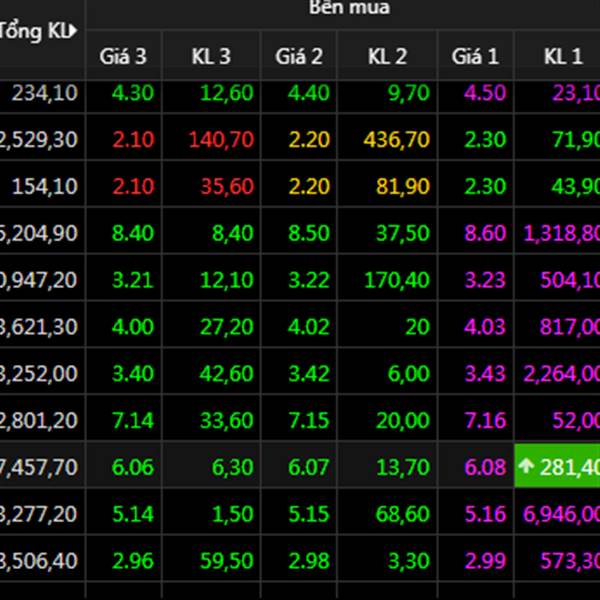The image size is (600, 600).
Task: Select volume cell 13,70
Action: (403, 467)
